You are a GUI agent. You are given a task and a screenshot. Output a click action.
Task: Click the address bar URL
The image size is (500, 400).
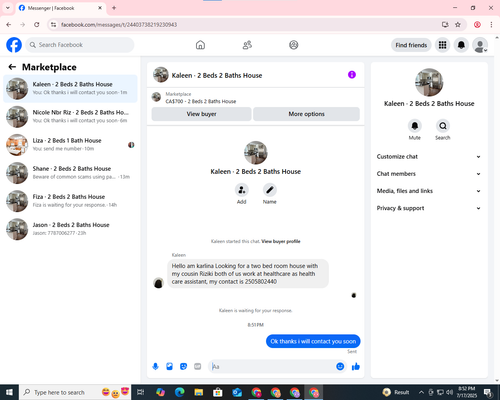(x=119, y=25)
